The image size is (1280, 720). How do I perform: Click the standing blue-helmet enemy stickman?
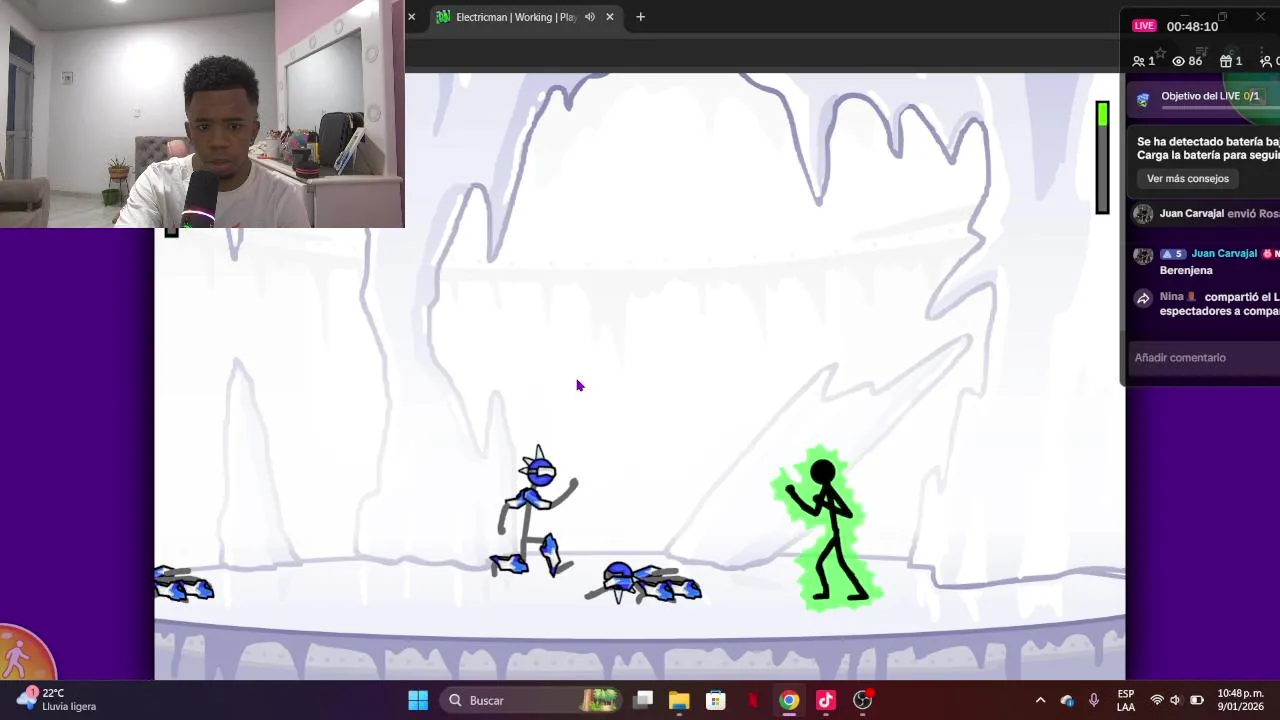point(536,512)
